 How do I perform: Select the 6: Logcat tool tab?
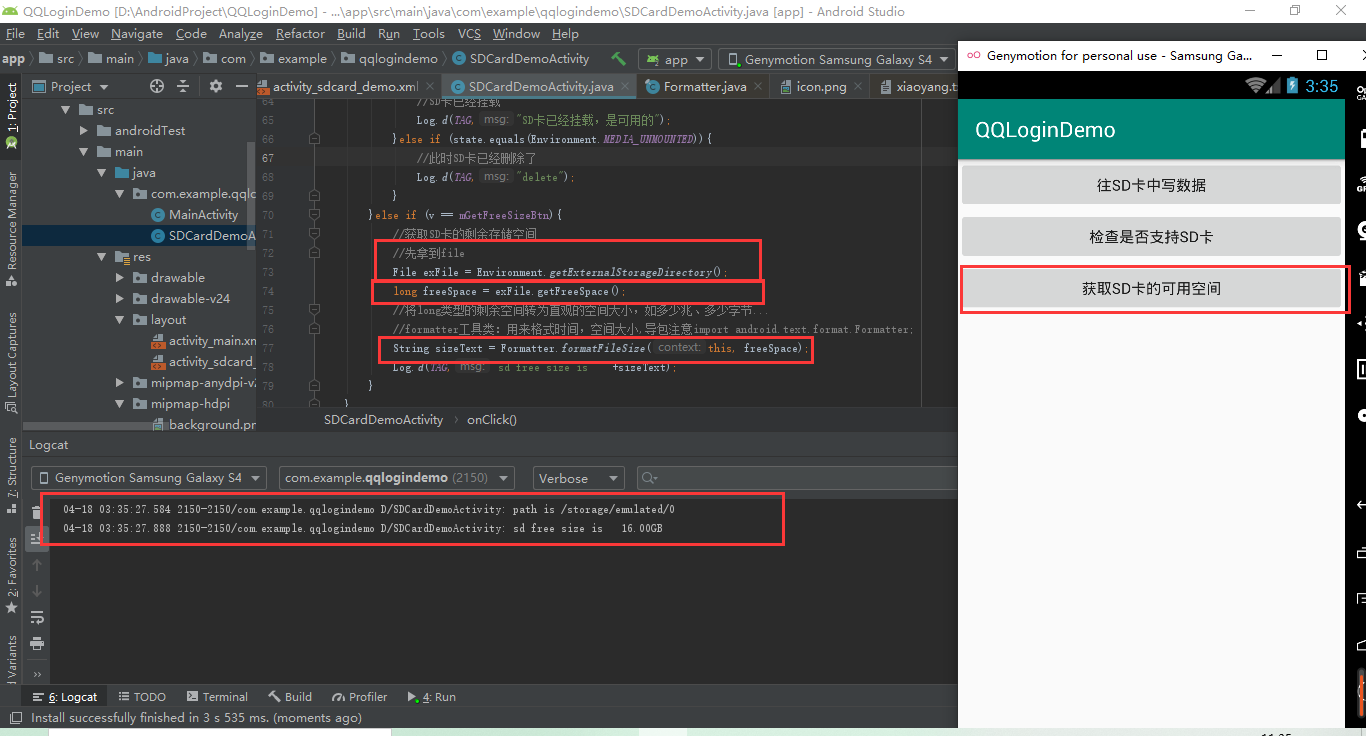click(65, 697)
